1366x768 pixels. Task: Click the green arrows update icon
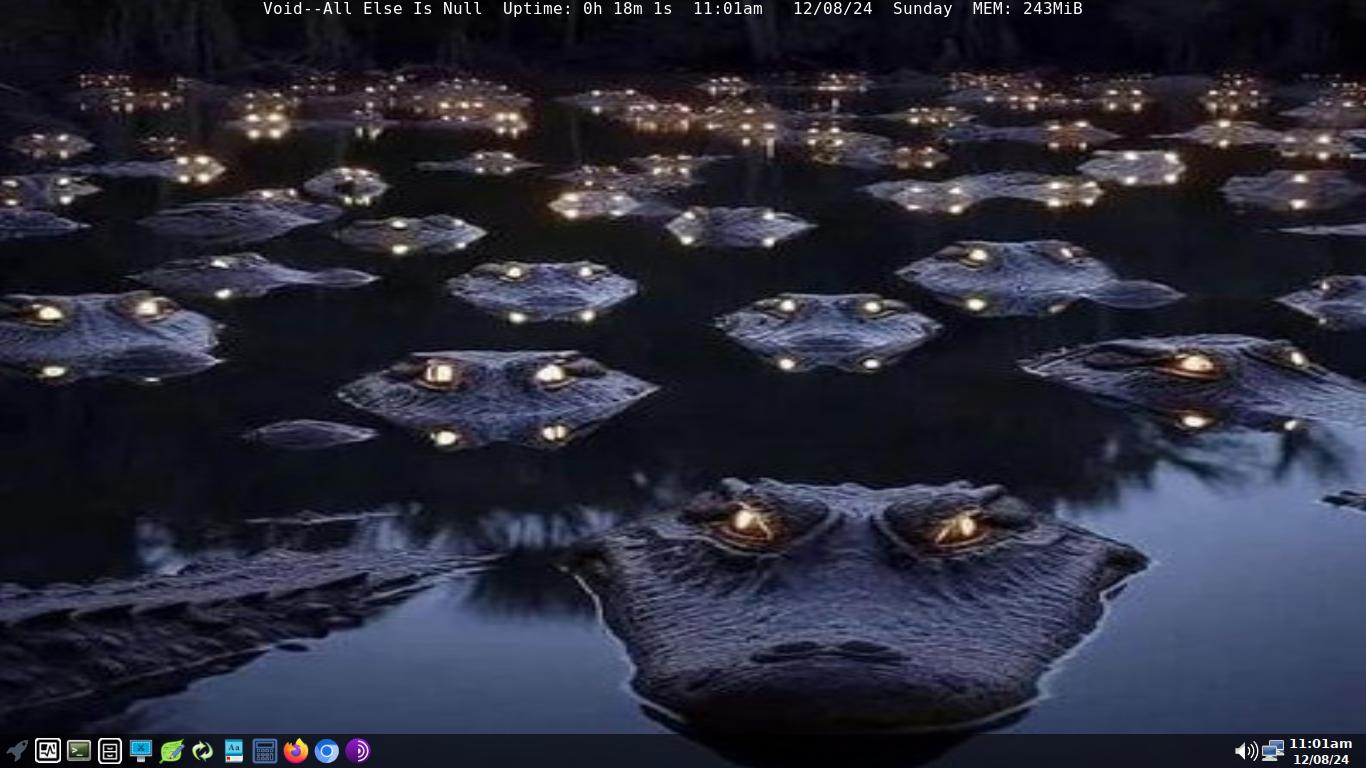(x=203, y=750)
